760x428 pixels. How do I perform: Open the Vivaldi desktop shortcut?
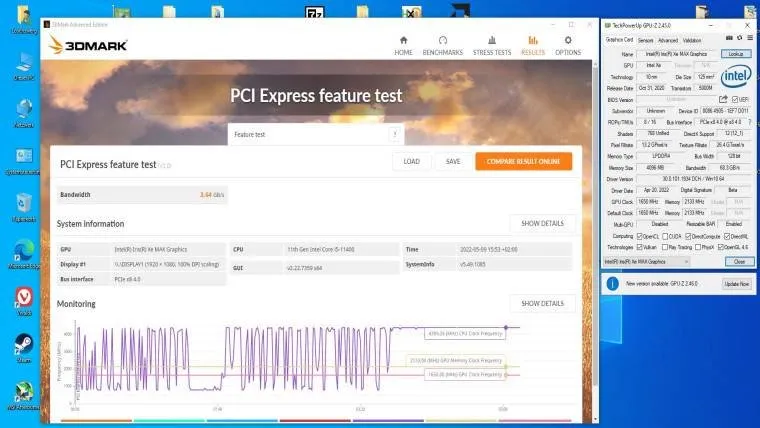point(24,301)
